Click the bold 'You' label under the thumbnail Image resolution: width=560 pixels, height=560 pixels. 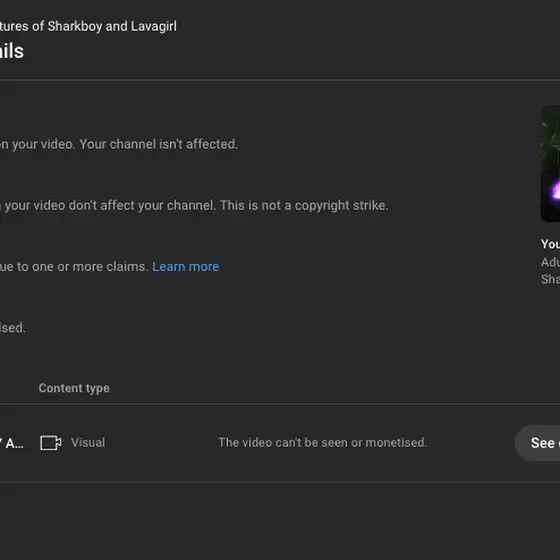(550, 244)
